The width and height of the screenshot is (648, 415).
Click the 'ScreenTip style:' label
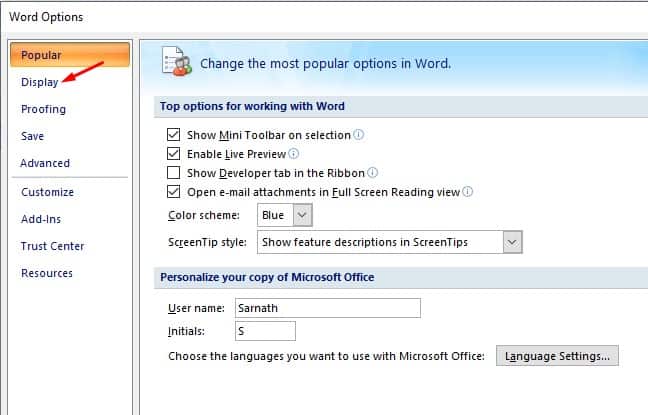tap(207, 242)
